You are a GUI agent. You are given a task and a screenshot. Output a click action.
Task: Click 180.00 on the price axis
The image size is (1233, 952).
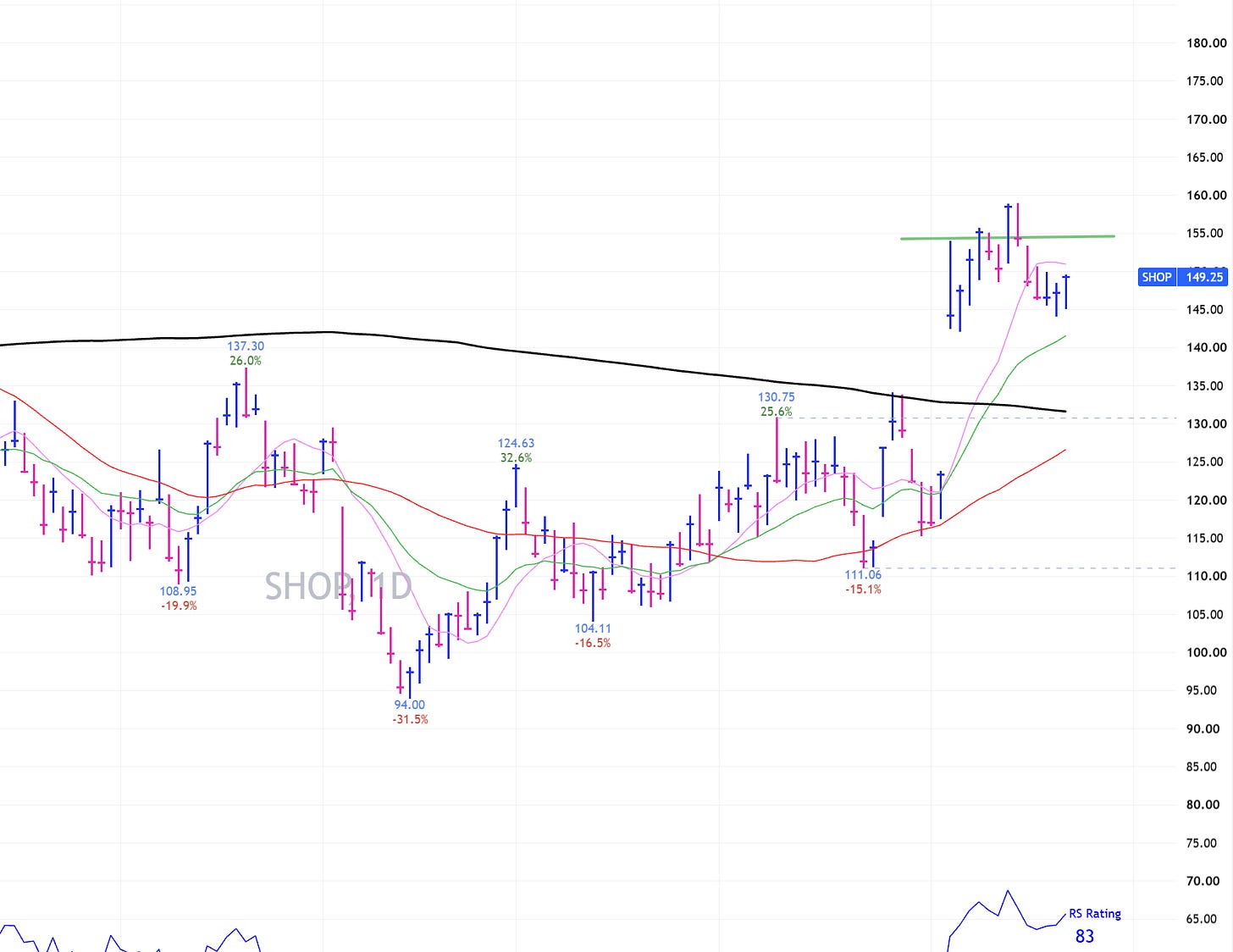(1206, 43)
